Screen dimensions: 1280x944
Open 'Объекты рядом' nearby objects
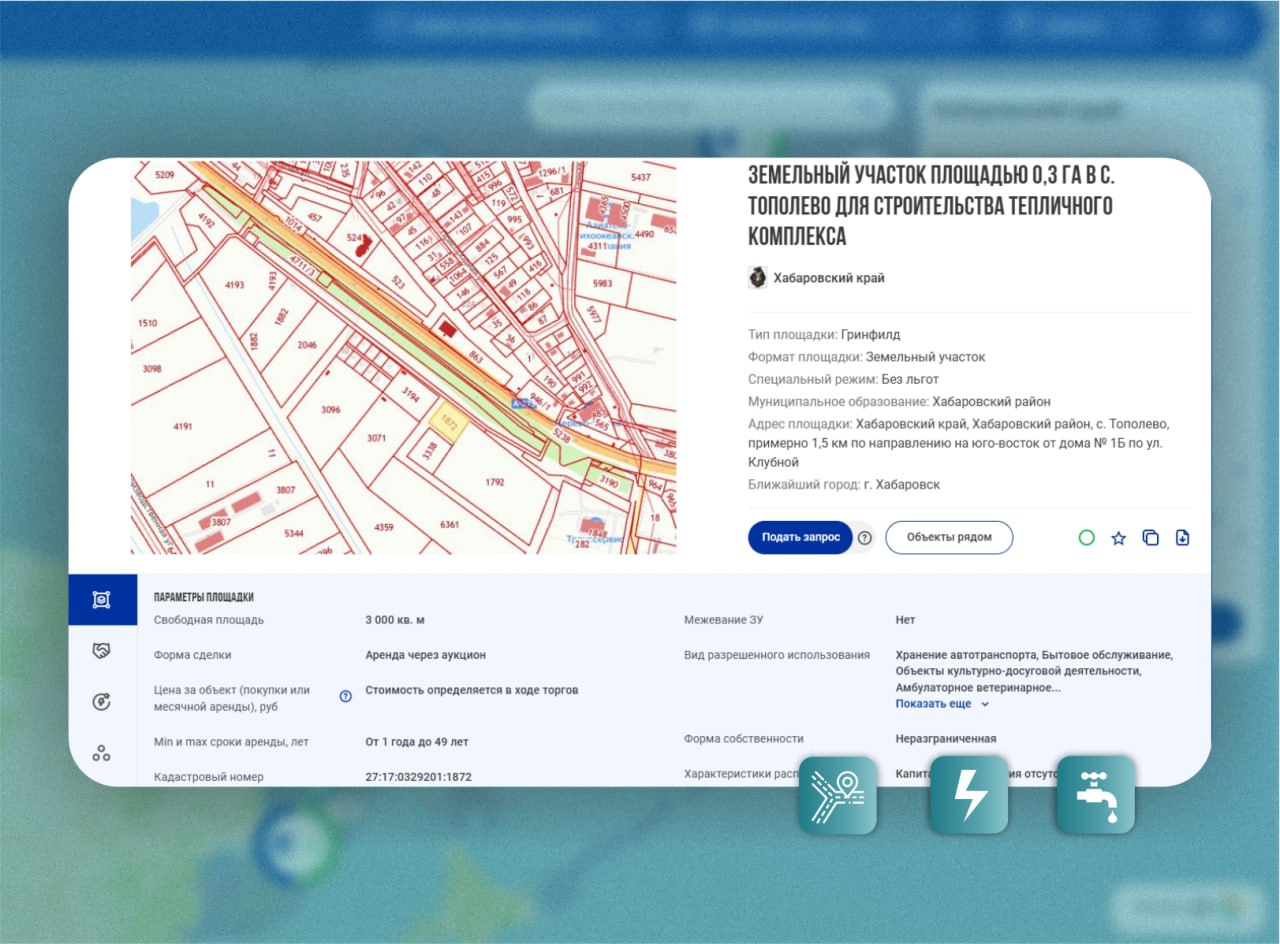948,537
